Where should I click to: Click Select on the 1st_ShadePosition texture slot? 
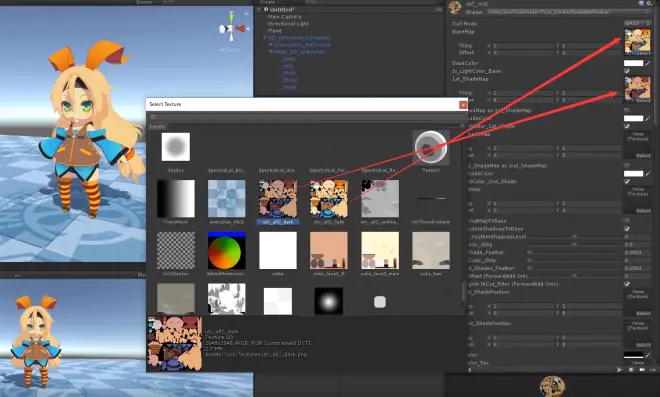643,313
